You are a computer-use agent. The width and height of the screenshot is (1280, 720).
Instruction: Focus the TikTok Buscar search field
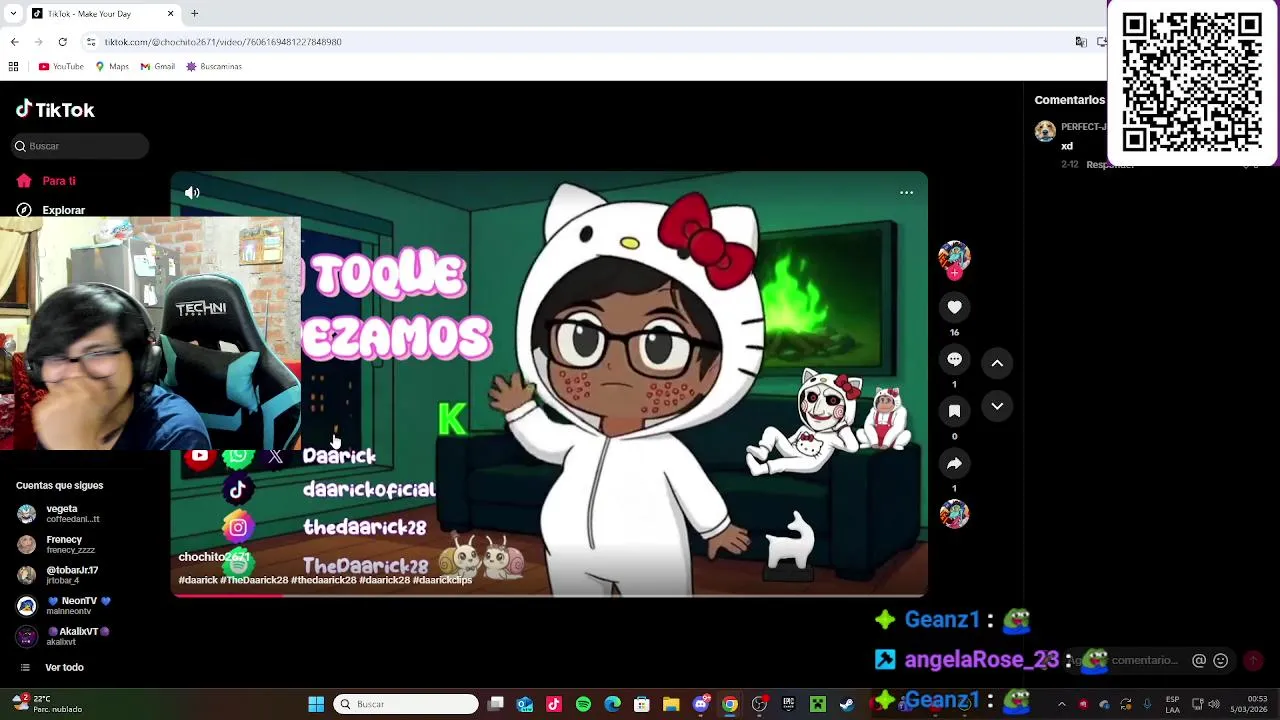coord(81,146)
